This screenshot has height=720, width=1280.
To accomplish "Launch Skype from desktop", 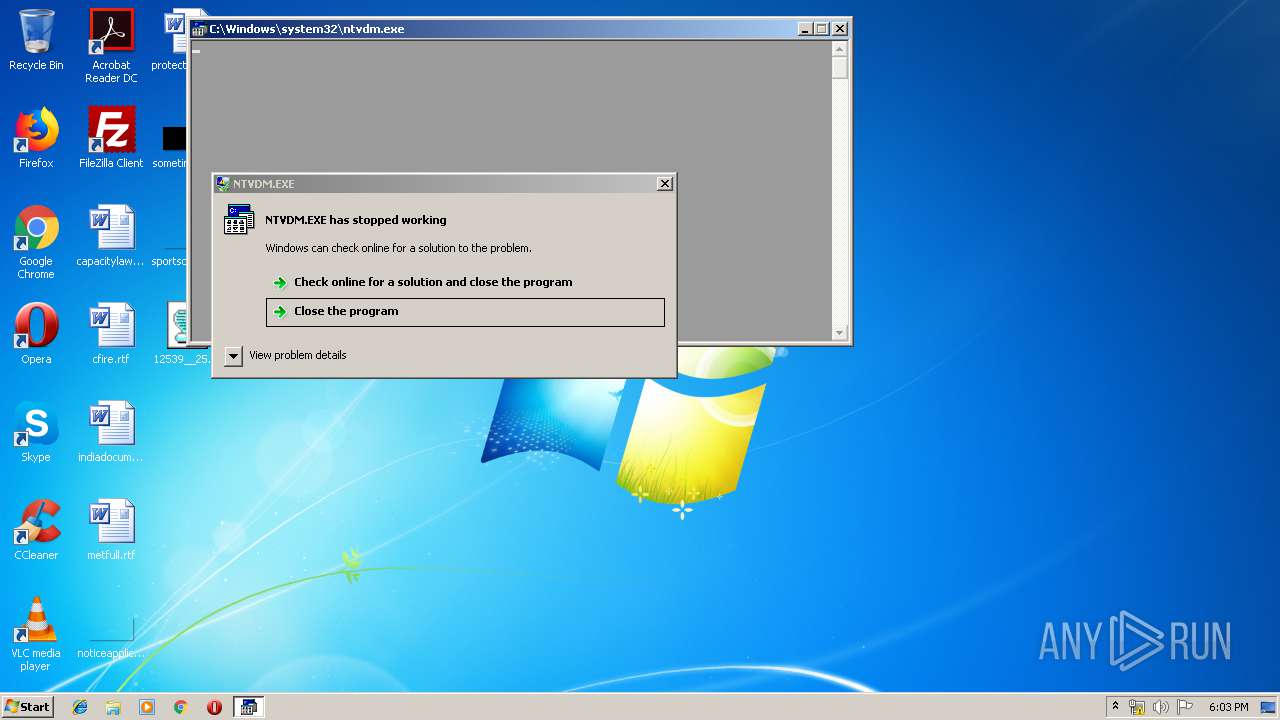I will point(36,432).
